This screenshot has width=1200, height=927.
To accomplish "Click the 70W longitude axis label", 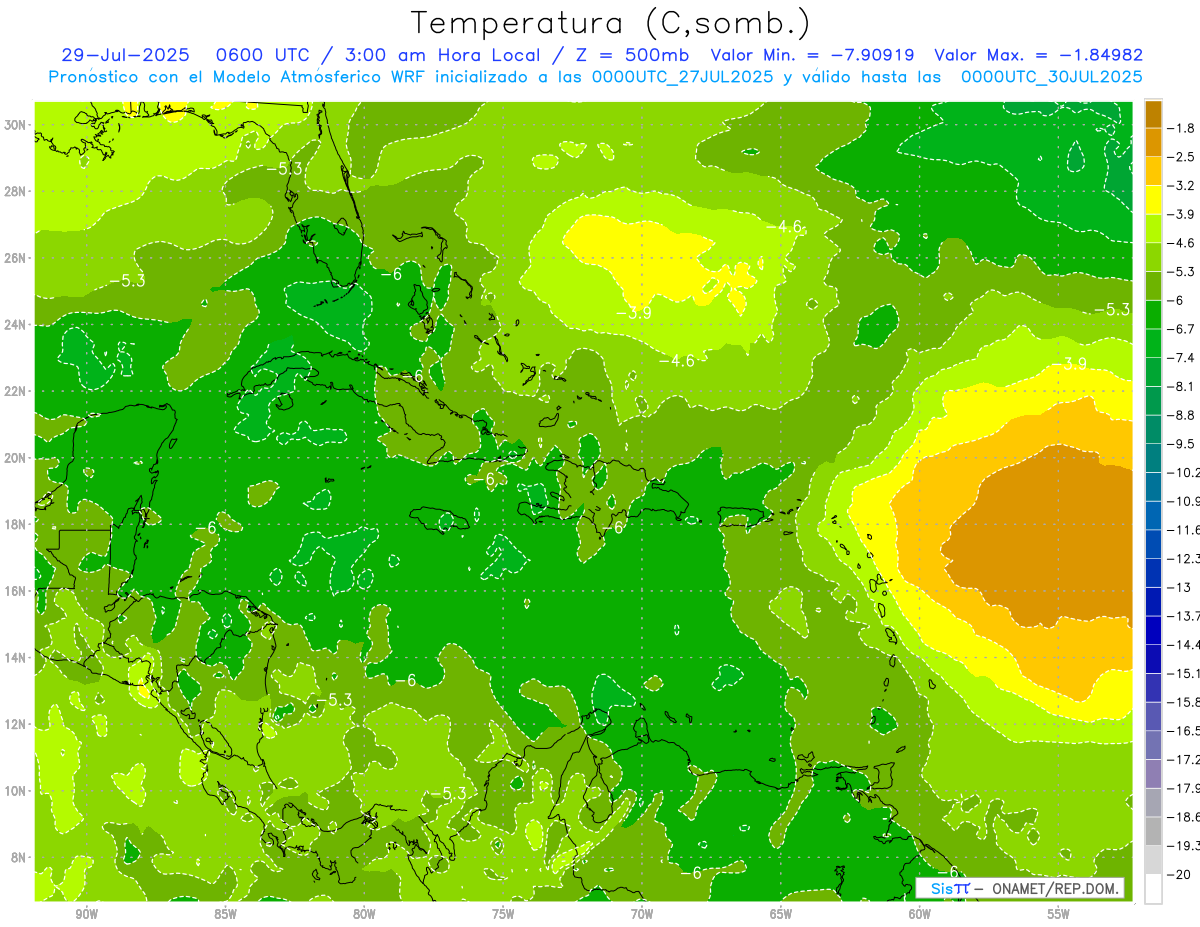I will tap(642, 914).
